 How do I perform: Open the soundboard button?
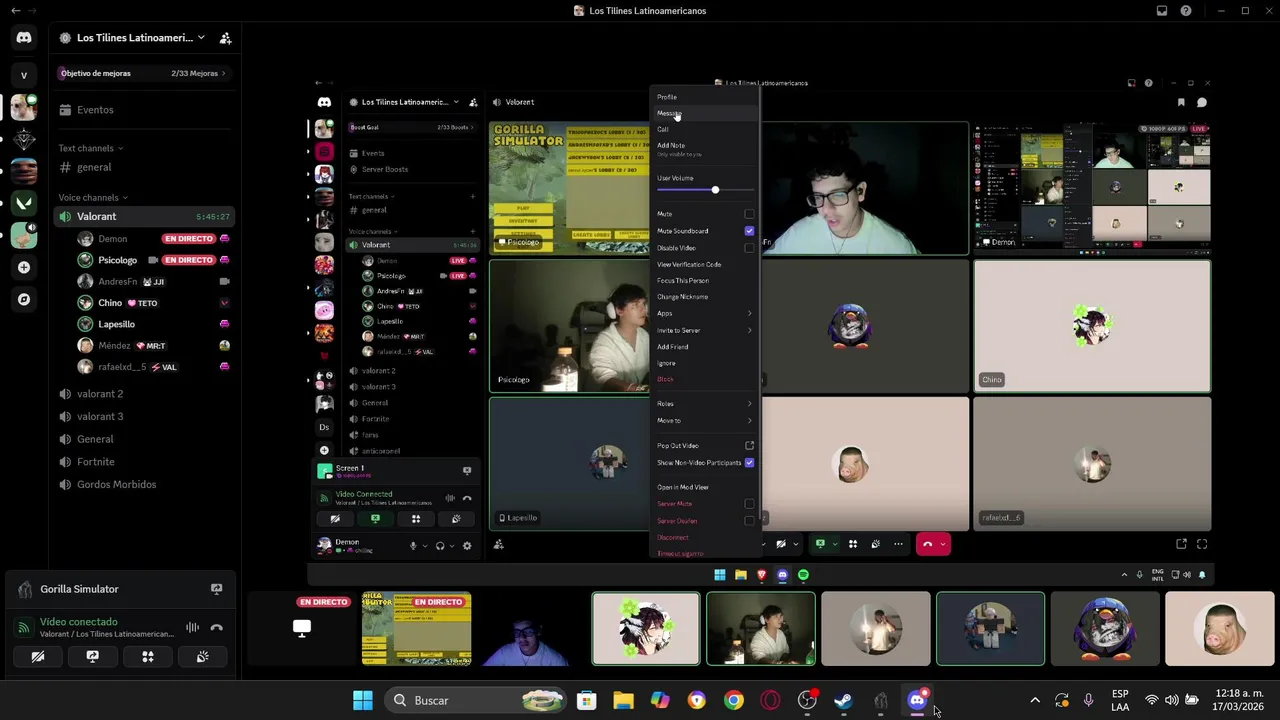click(202, 657)
